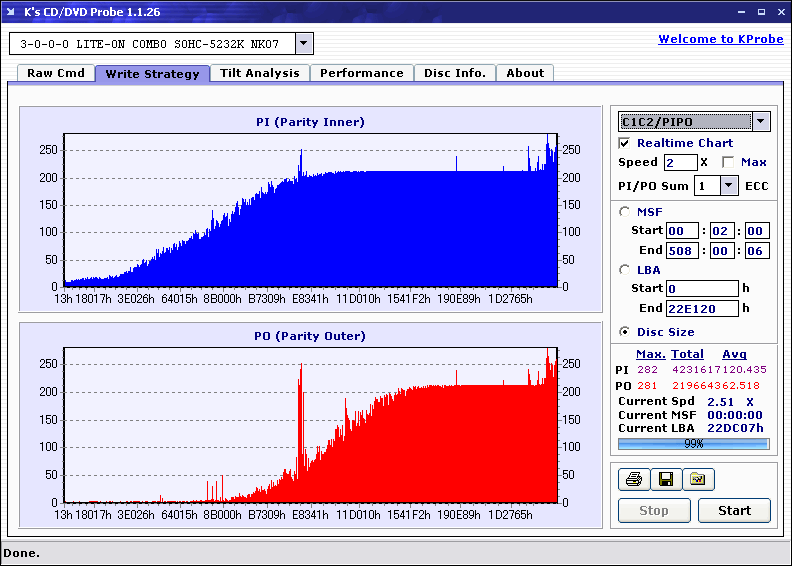Open the Disc Info. tab
The height and width of the screenshot is (566, 792).
pos(455,73)
